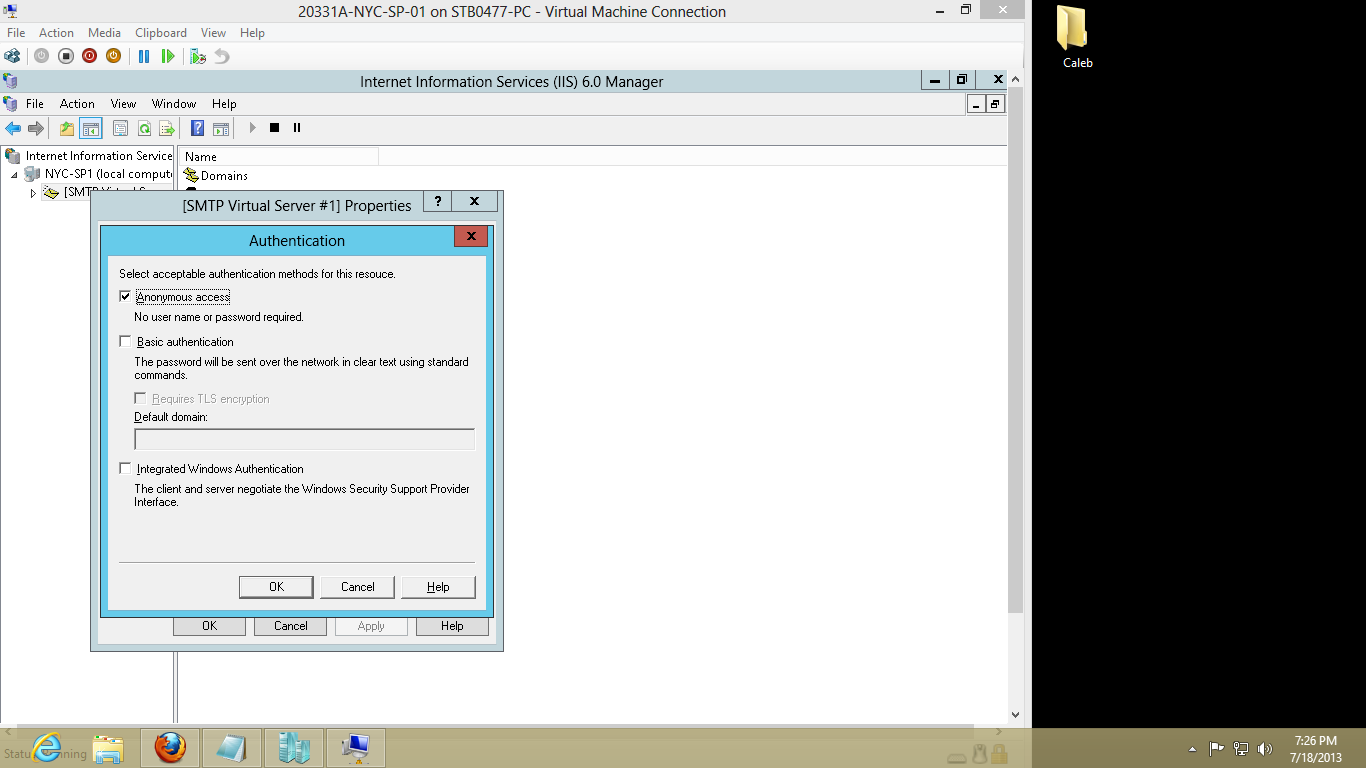Pause the virtual machine with blue pause icon

coord(144,56)
